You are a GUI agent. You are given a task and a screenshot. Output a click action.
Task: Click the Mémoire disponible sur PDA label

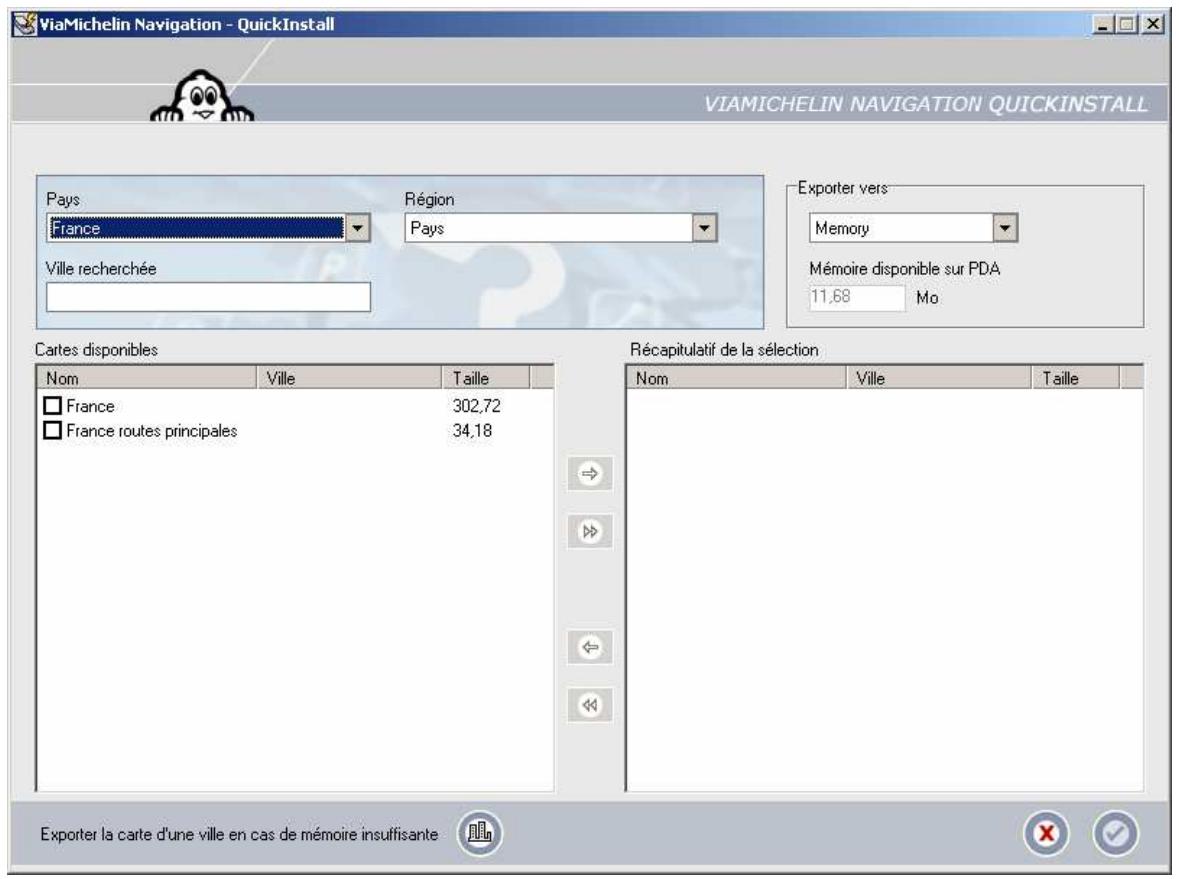coord(905,268)
